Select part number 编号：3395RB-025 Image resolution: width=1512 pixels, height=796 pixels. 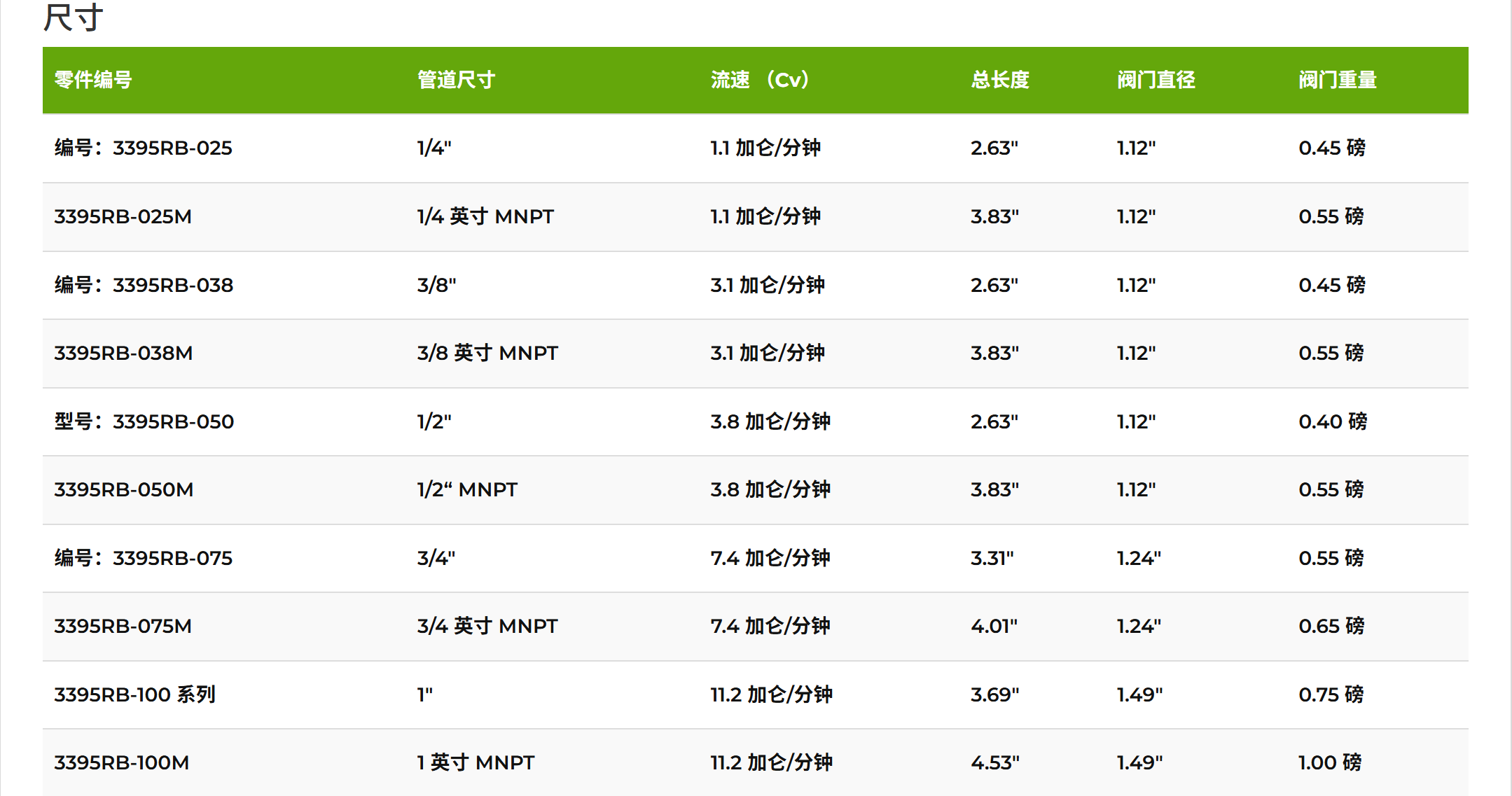click(x=143, y=148)
